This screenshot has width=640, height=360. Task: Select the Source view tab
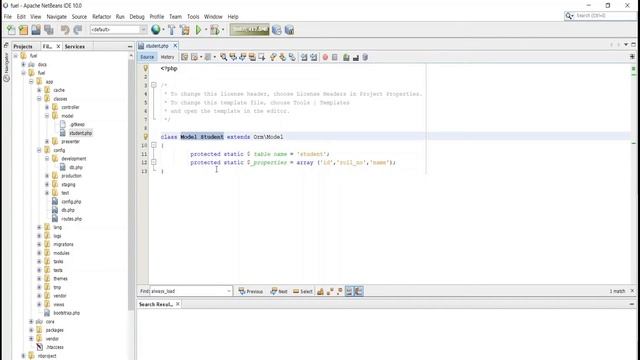click(x=147, y=57)
